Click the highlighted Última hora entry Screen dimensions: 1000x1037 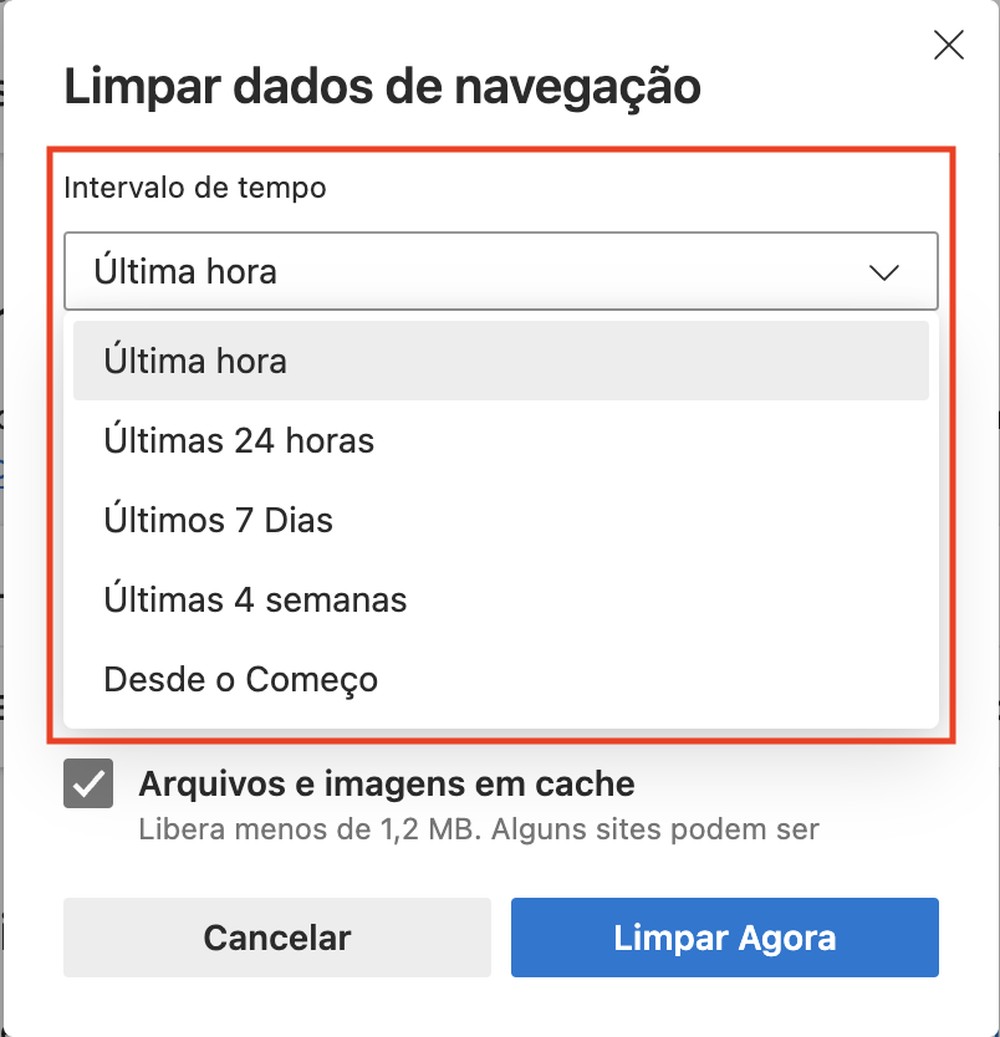[x=194, y=360]
